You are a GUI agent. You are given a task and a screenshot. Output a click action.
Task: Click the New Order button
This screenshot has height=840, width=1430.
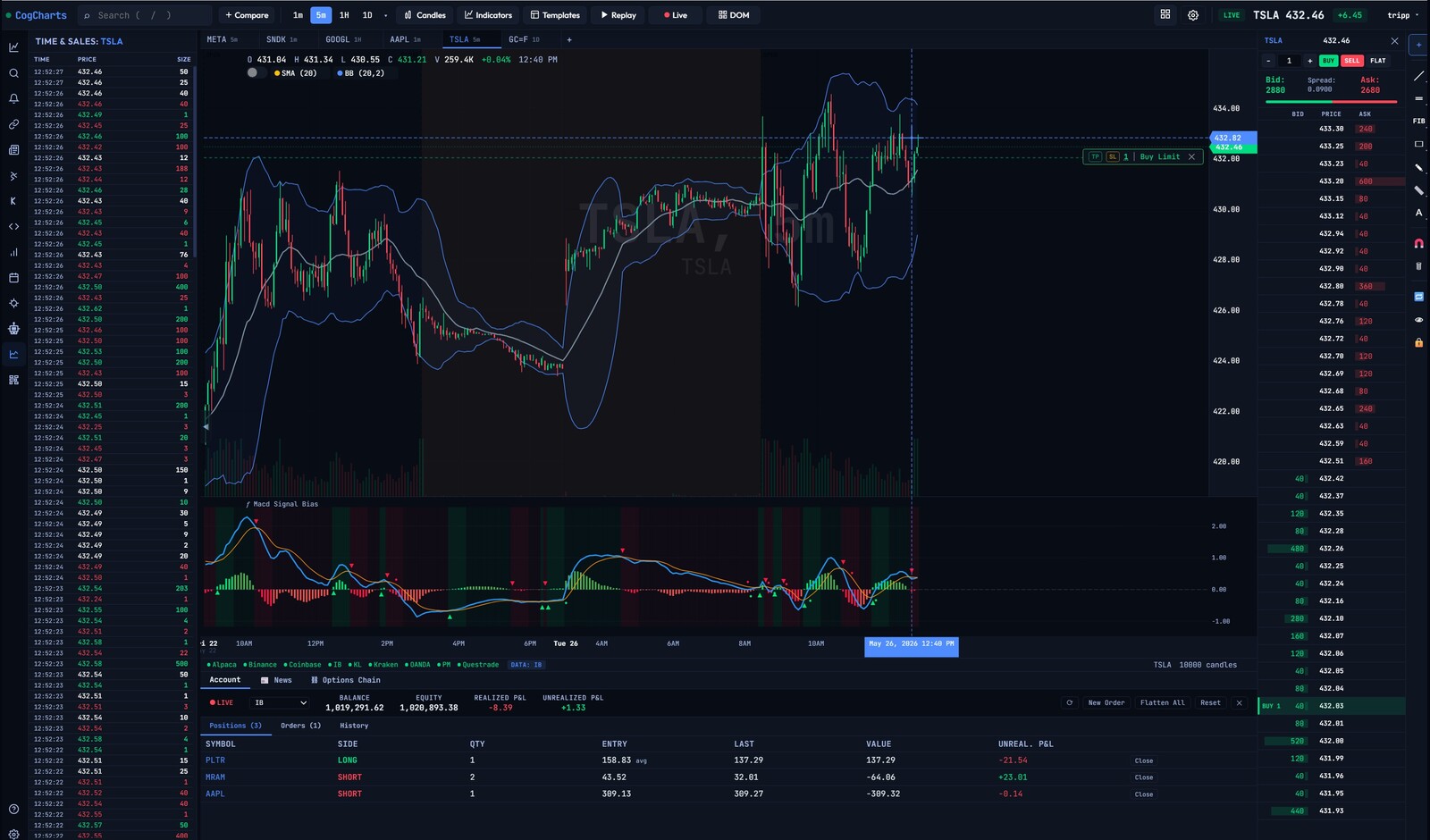click(x=1106, y=702)
